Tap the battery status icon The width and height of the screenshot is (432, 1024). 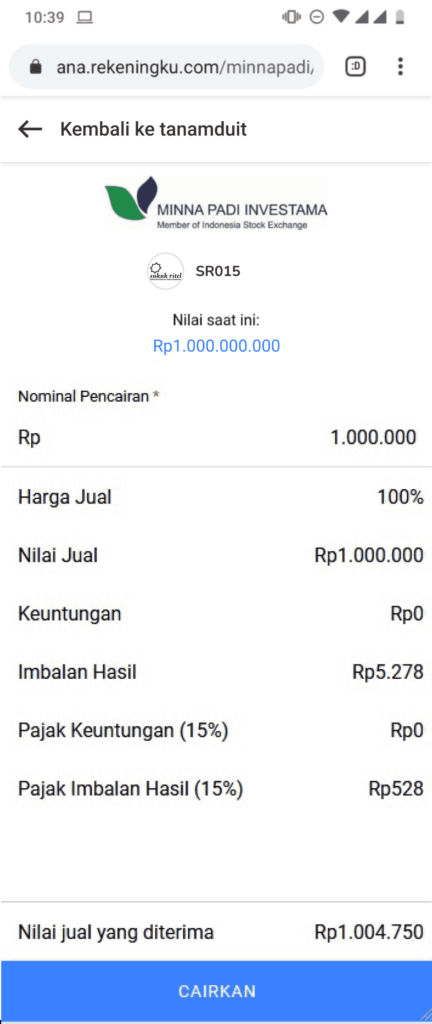[400, 18]
